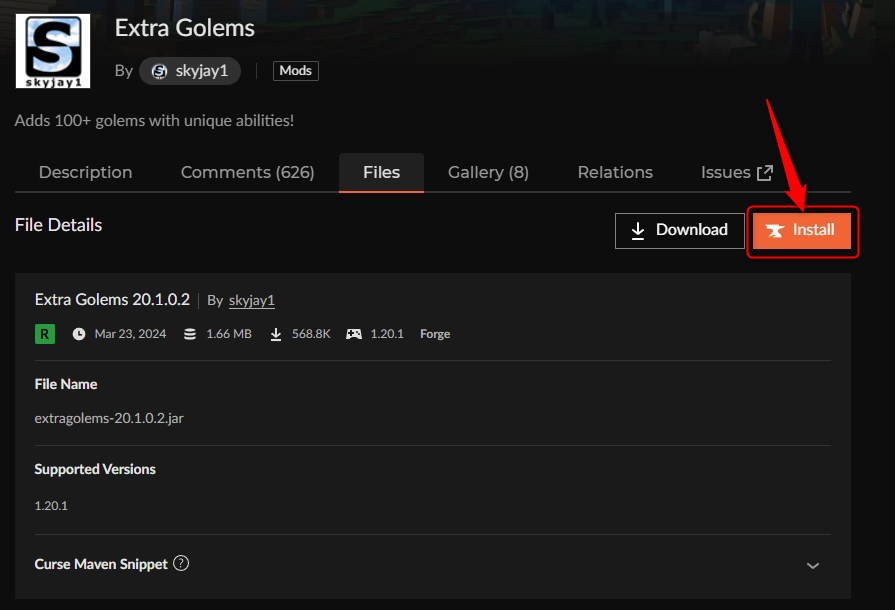Select the Files tab

(x=381, y=172)
